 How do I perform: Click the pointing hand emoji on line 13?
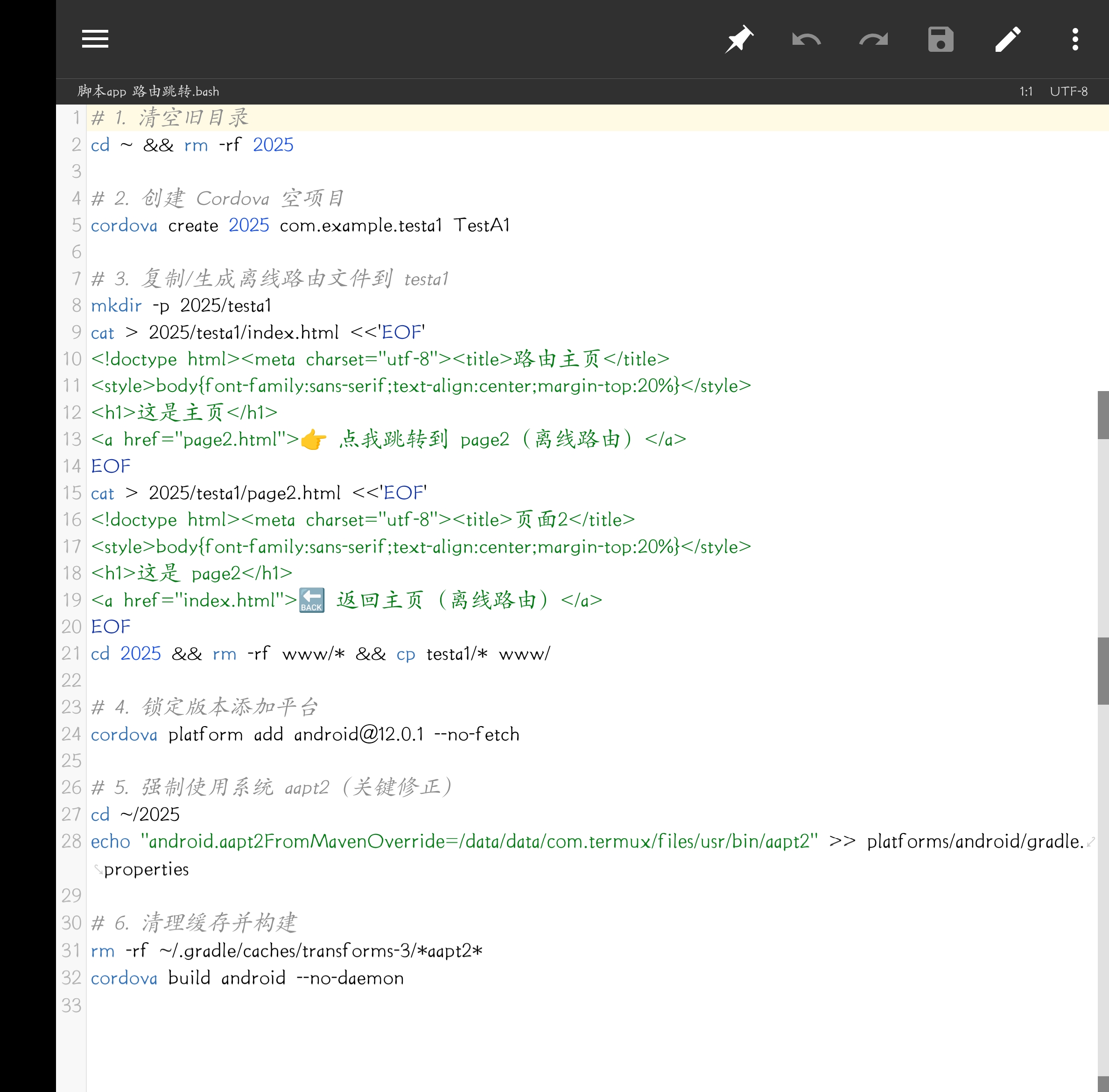click(313, 440)
